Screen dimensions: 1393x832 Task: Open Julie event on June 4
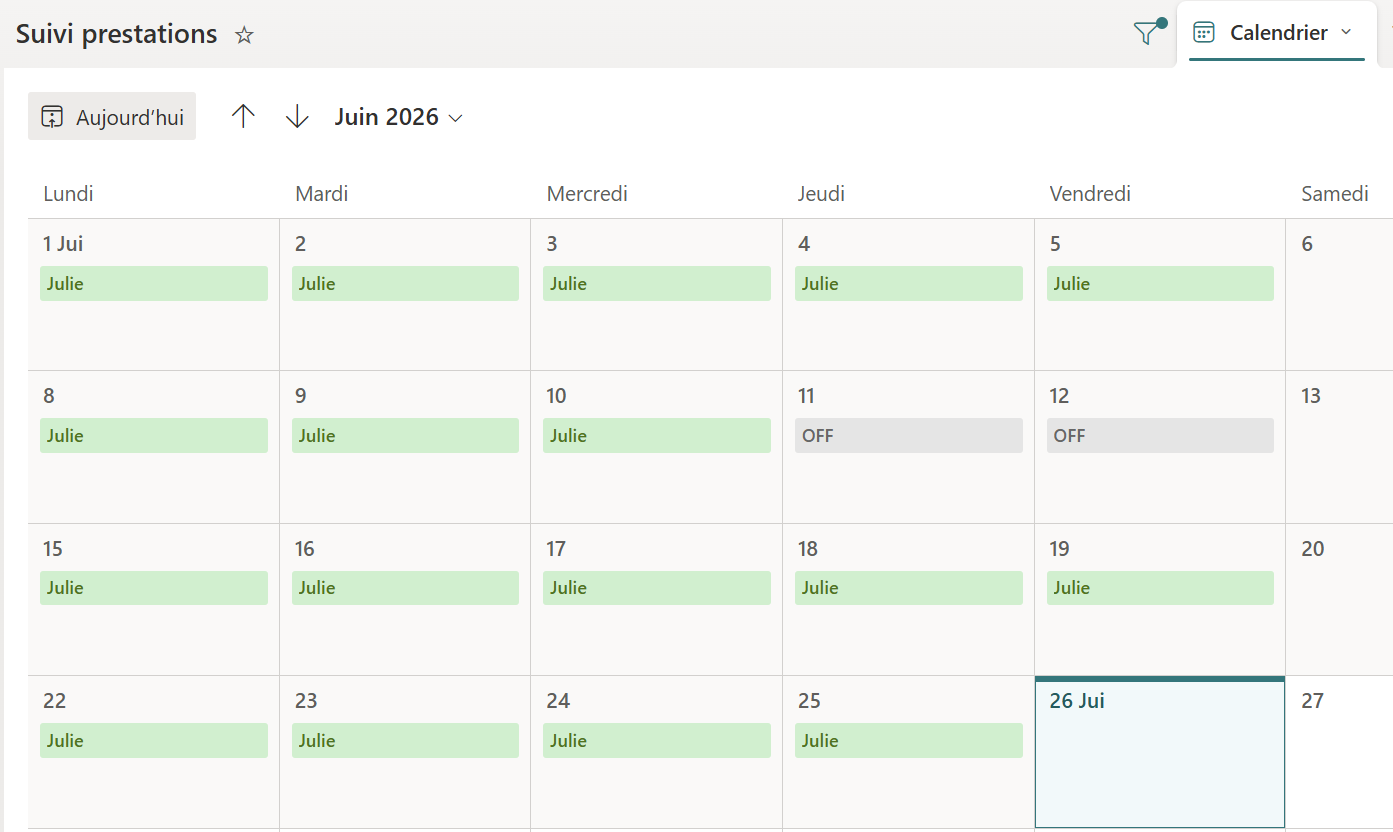point(909,283)
